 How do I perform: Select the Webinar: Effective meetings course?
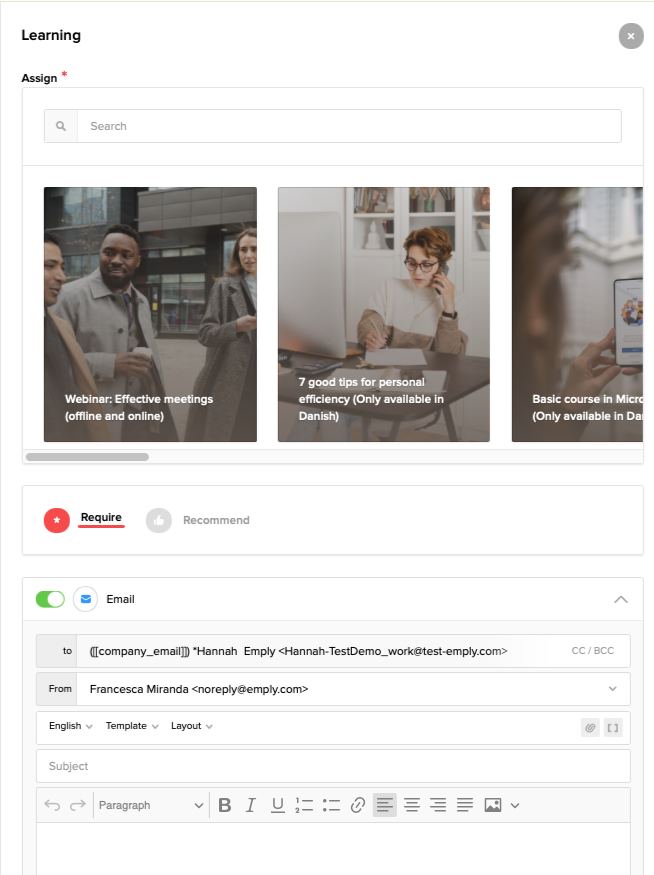[150, 314]
